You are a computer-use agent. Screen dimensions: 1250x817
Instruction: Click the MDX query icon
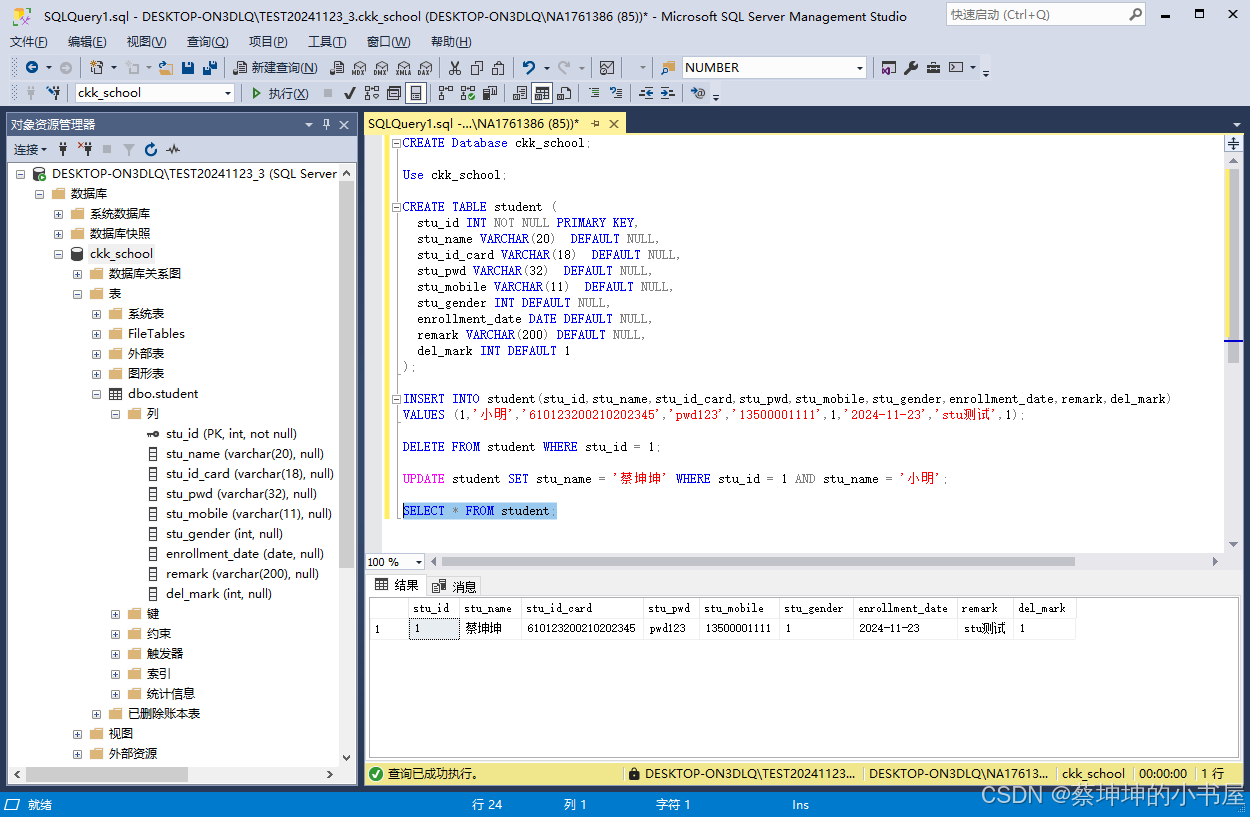point(358,68)
